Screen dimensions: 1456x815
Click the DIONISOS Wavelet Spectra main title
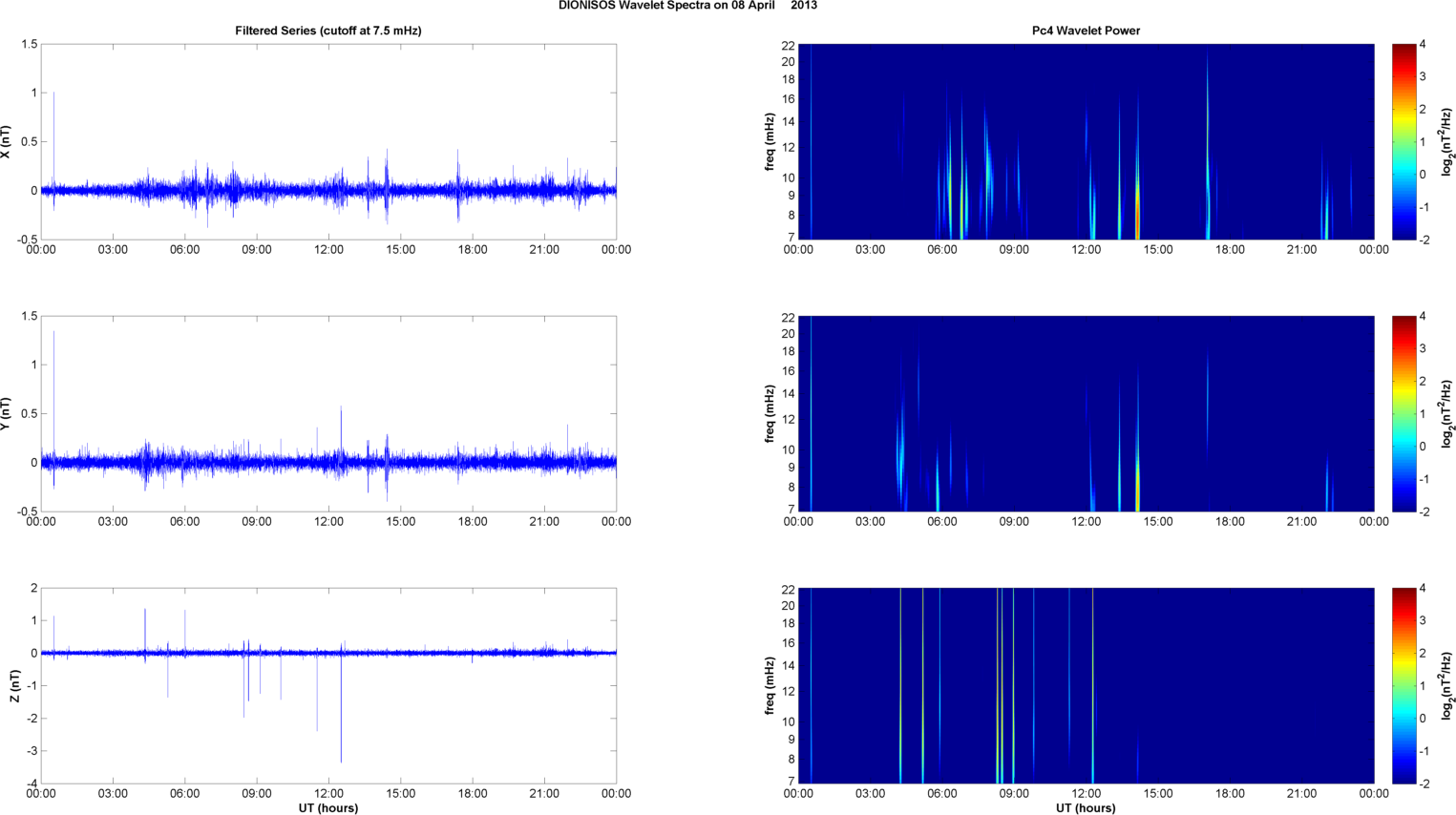(x=687, y=6)
